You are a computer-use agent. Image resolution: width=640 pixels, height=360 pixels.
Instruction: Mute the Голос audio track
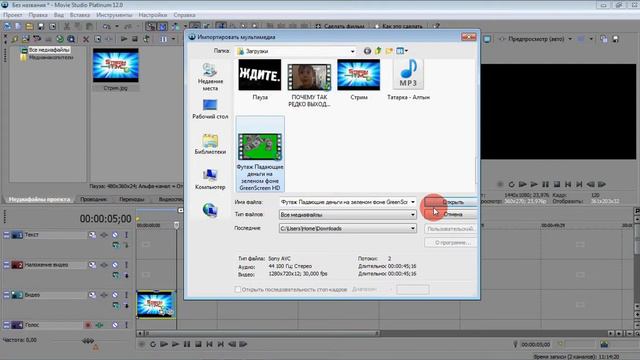tap(115, 325)
